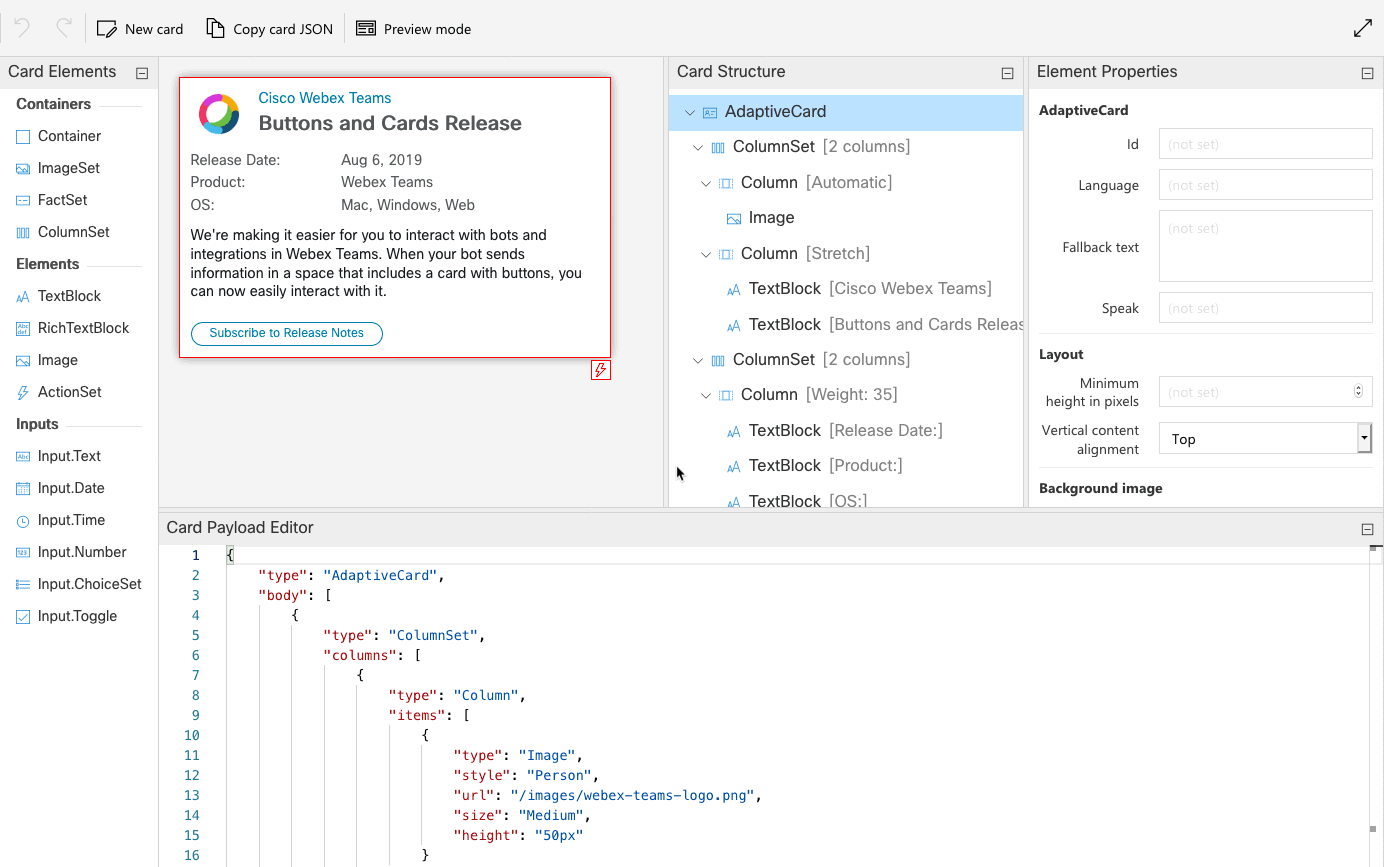
Task: Click Subscribe to Release Notes button
Action: [287, 333]
